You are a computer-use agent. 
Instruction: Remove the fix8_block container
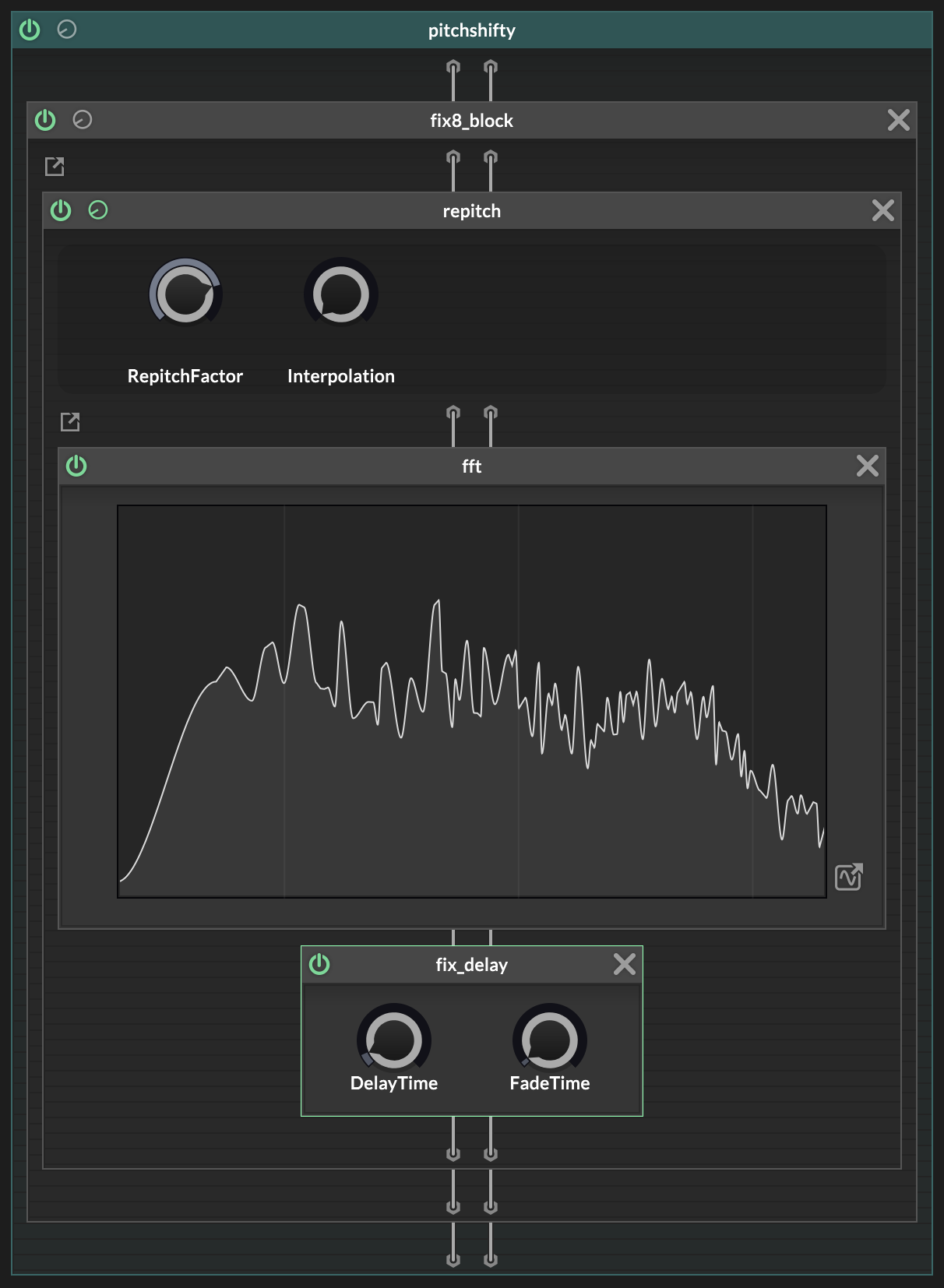coord(898,120)
